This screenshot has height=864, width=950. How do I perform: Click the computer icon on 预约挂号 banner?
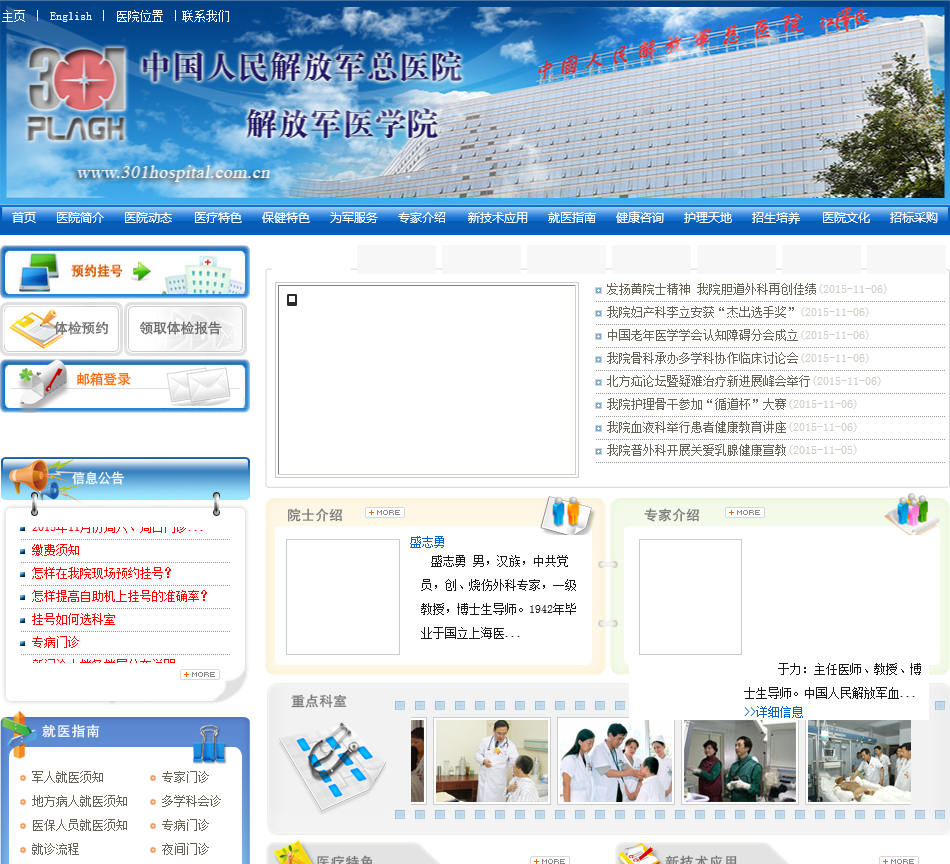[x=39, y=272]
